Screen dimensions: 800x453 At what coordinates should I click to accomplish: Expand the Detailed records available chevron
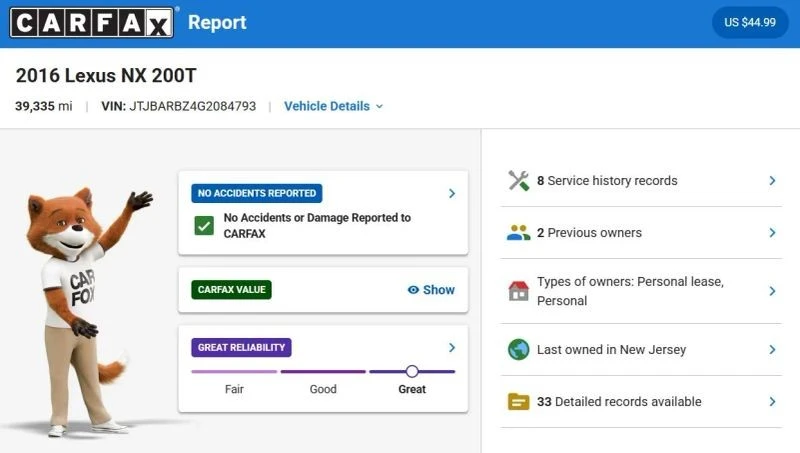click(772, 401)
